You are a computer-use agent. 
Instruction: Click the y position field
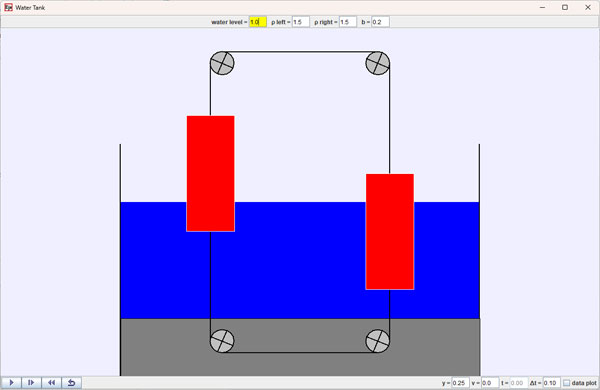point(460,383)
